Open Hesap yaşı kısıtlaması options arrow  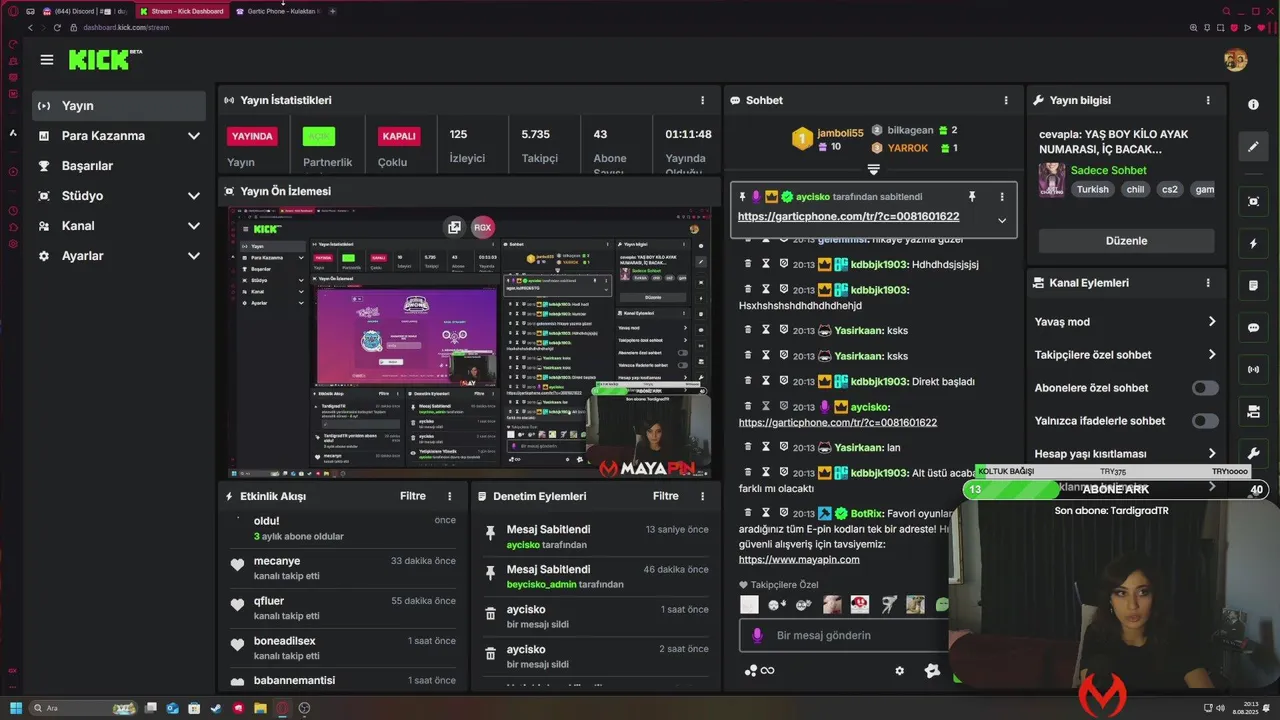pyautogui.click(x=1211, y=454)
